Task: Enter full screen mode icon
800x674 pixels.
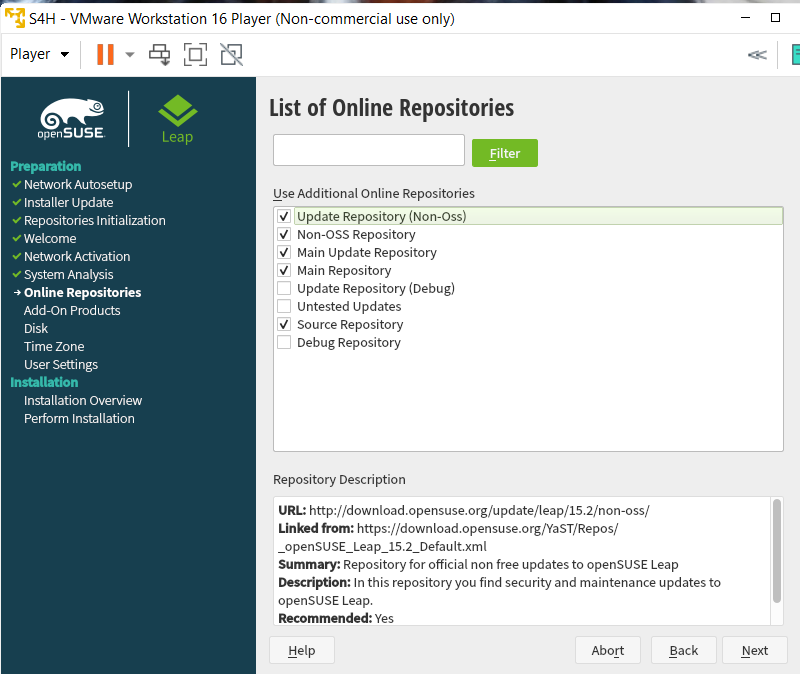Action: tap(195, 55)
